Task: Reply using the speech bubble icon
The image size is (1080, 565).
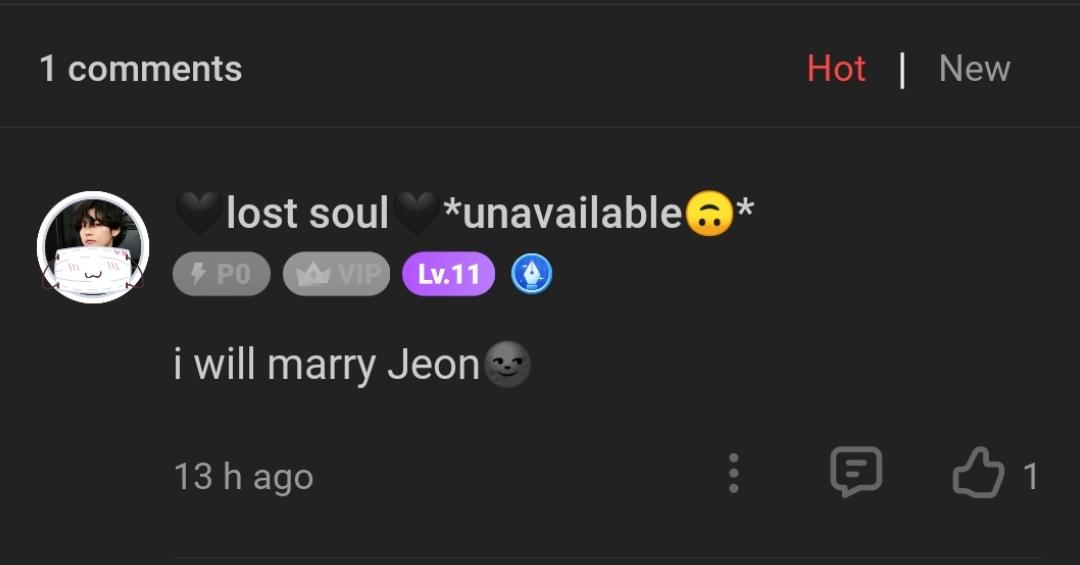Action: 856,472
